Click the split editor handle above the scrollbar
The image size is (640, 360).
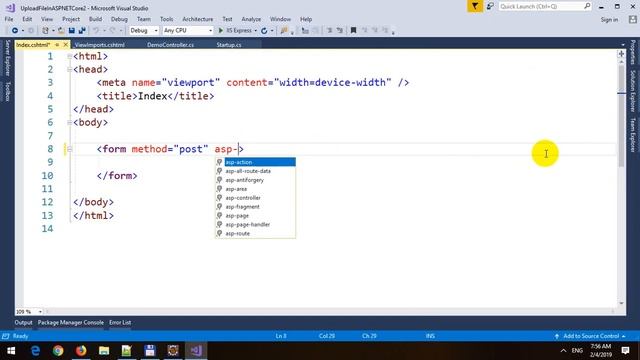[x=621, y=54]
